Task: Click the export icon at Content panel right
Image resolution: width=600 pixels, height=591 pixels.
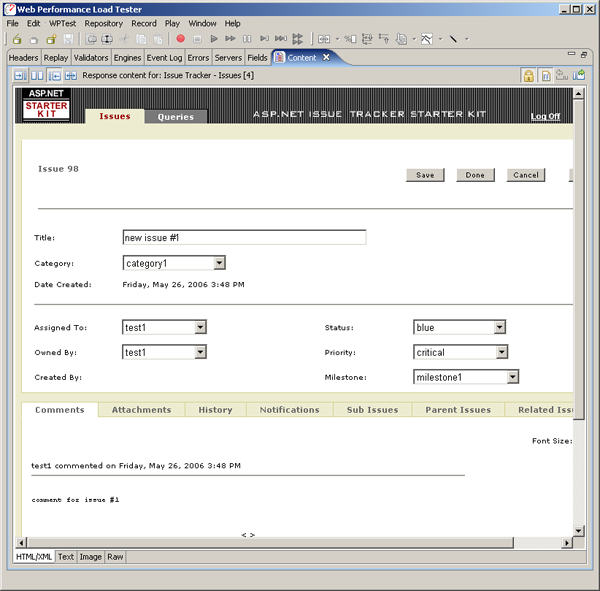Action: tap(579, 75)
